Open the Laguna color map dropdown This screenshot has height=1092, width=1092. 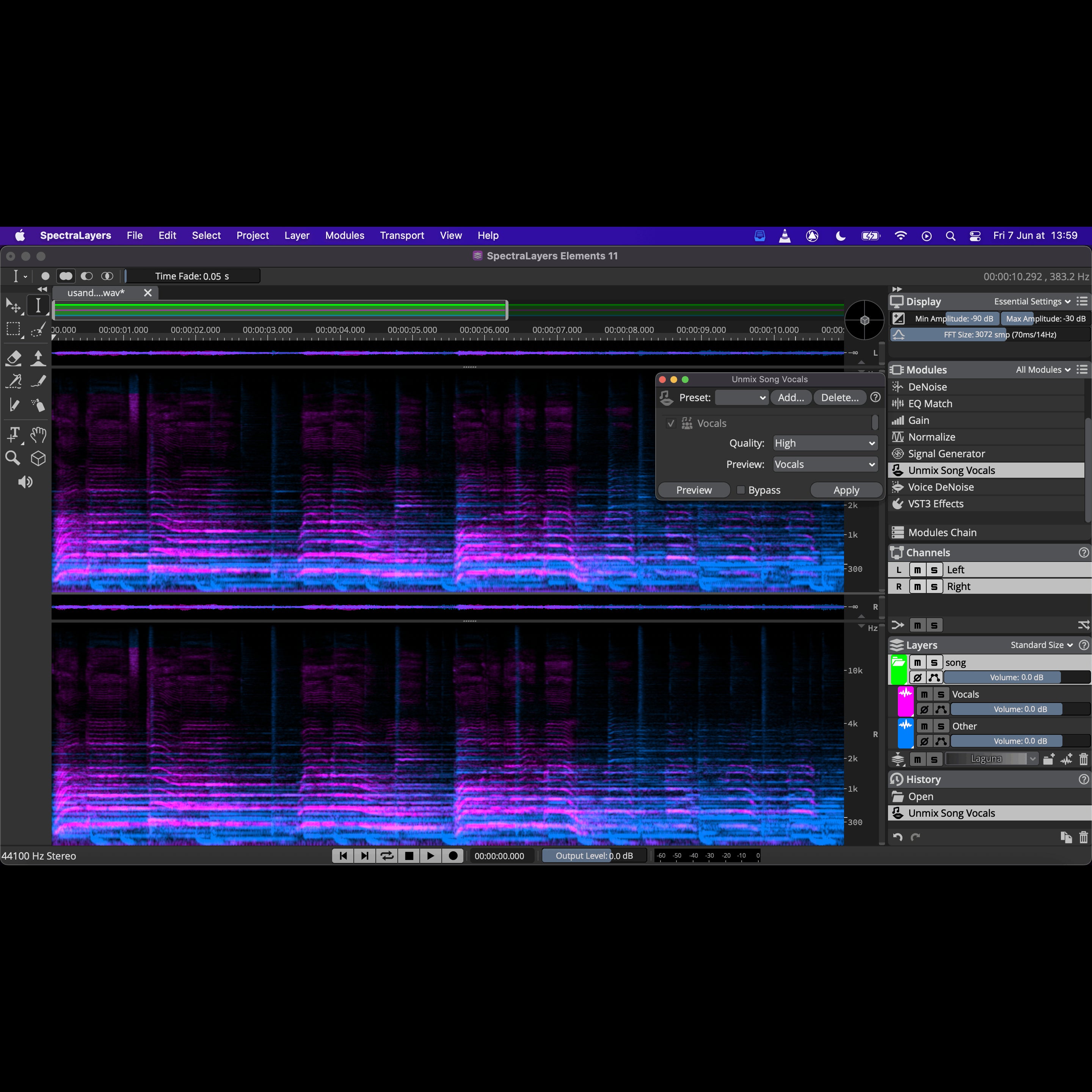pyautogui.click(x=992, y=759)
